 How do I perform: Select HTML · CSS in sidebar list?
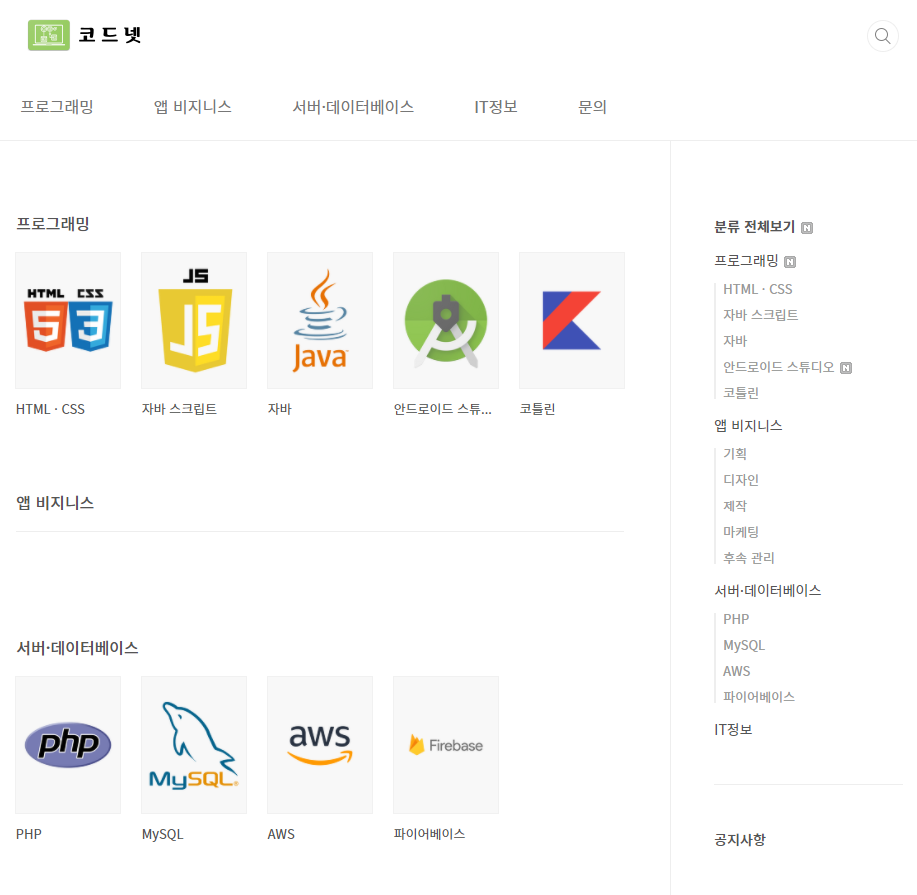757,289
